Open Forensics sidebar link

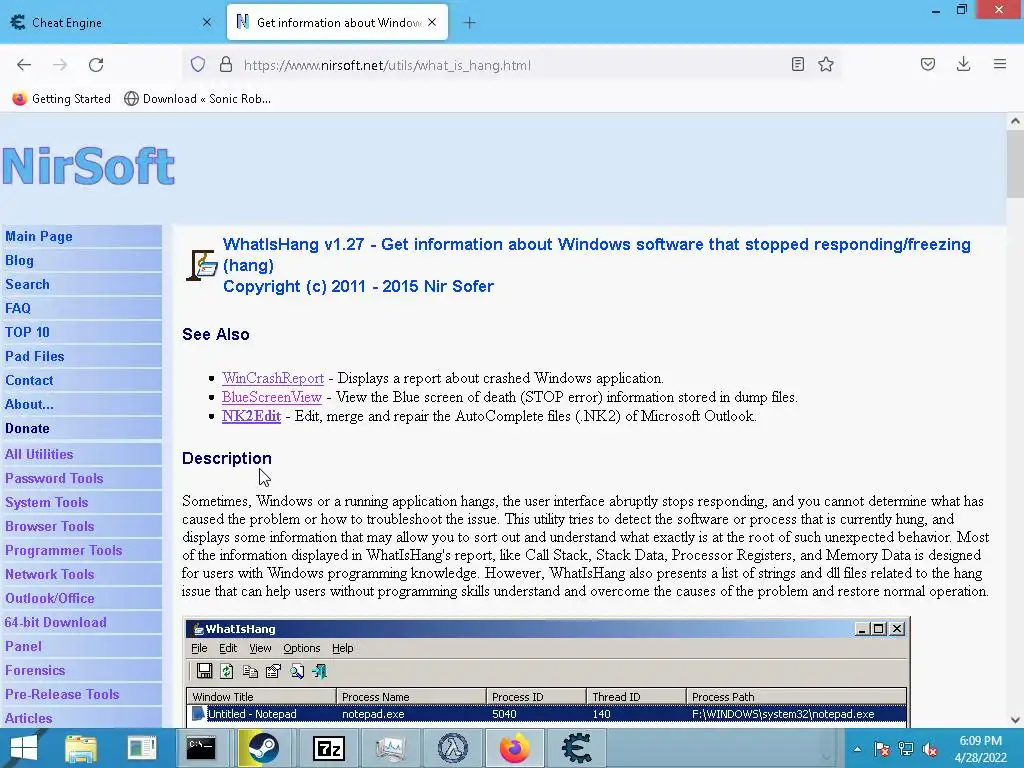click(35, 671)
